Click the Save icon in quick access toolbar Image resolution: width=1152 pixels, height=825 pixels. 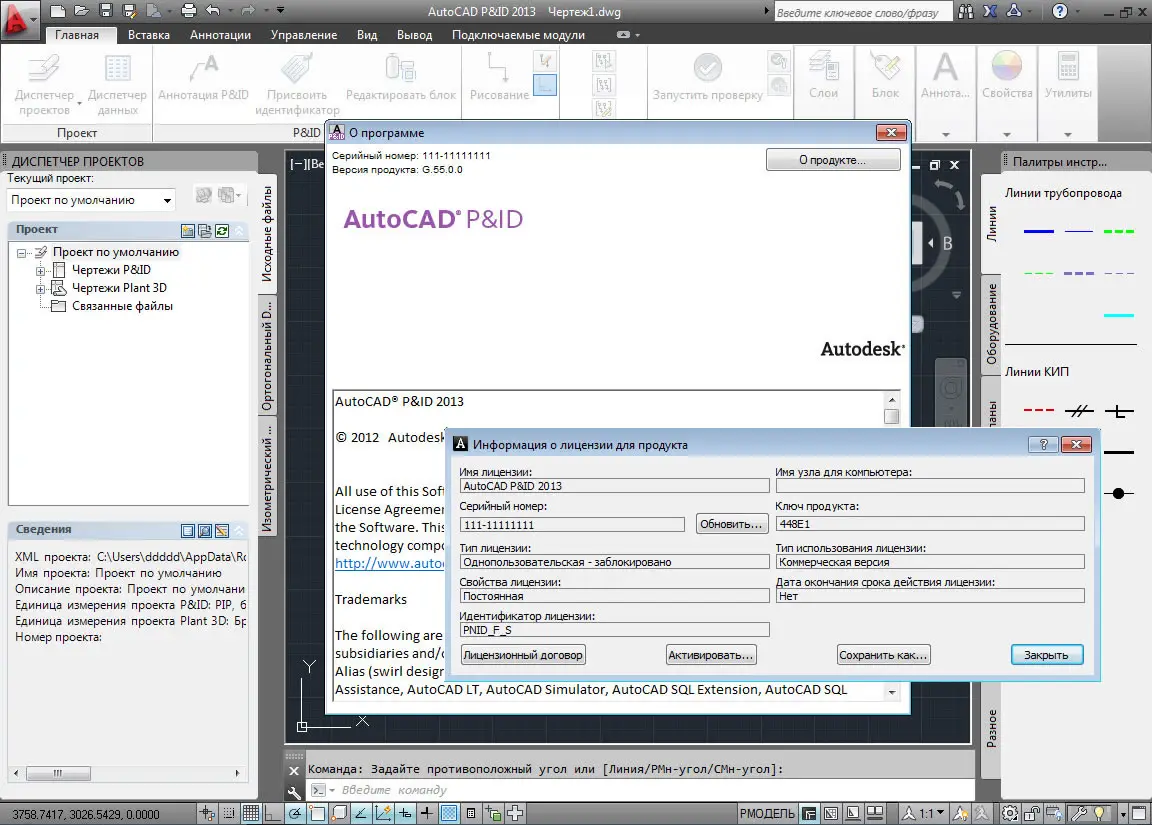point(106,10)
